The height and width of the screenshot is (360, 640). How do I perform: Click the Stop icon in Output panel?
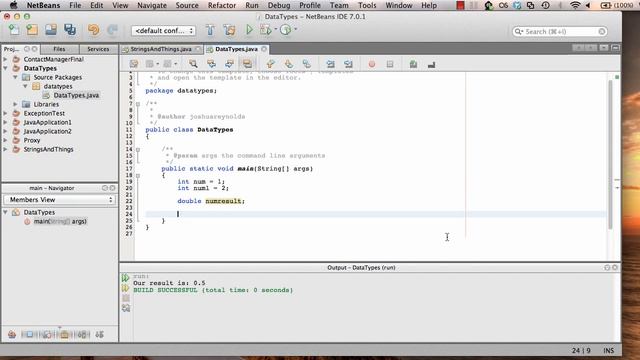pyautogui.click(x=126, y=298)
